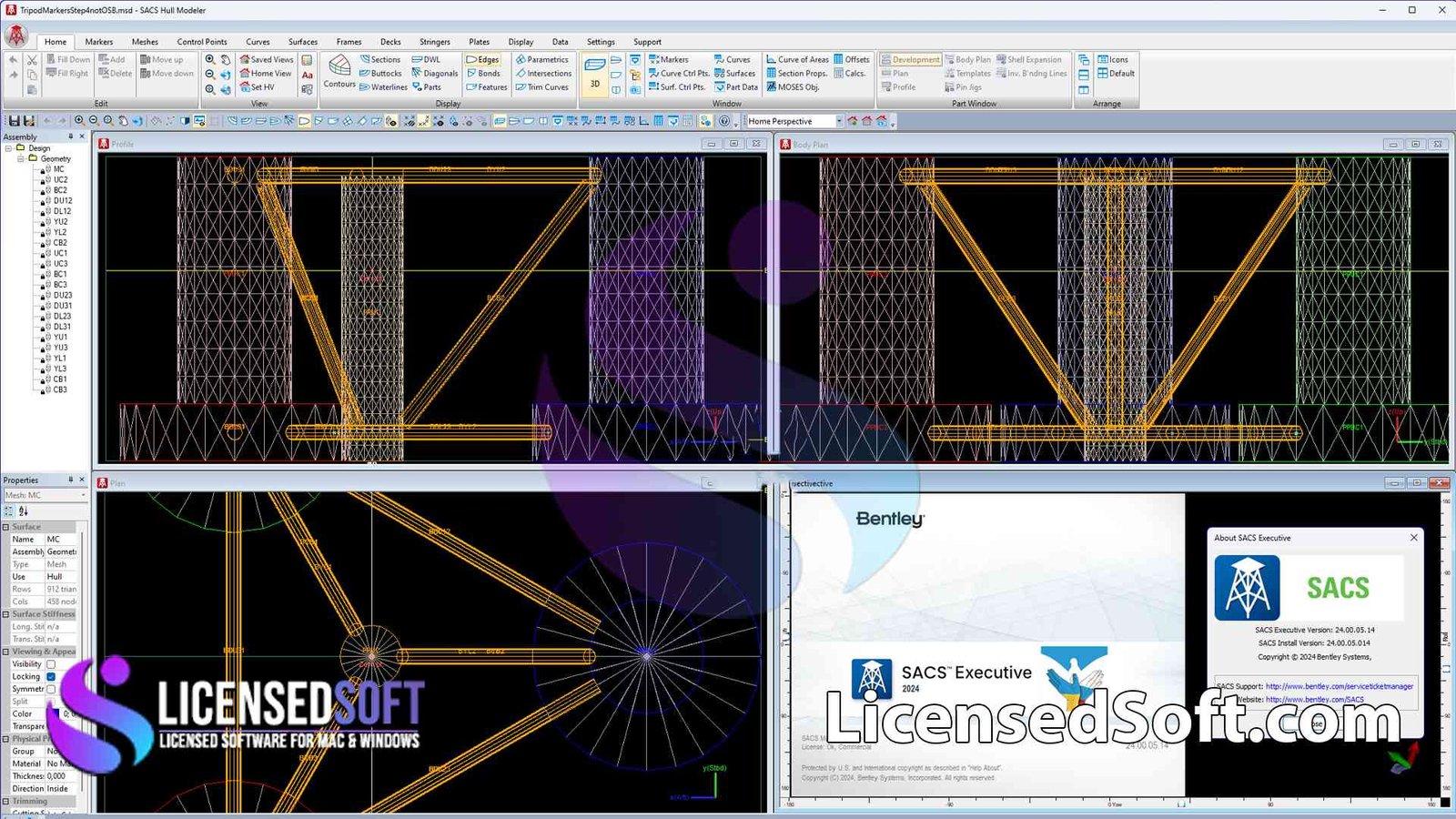Open the Home Perspective dropdown

pos(839,121)
